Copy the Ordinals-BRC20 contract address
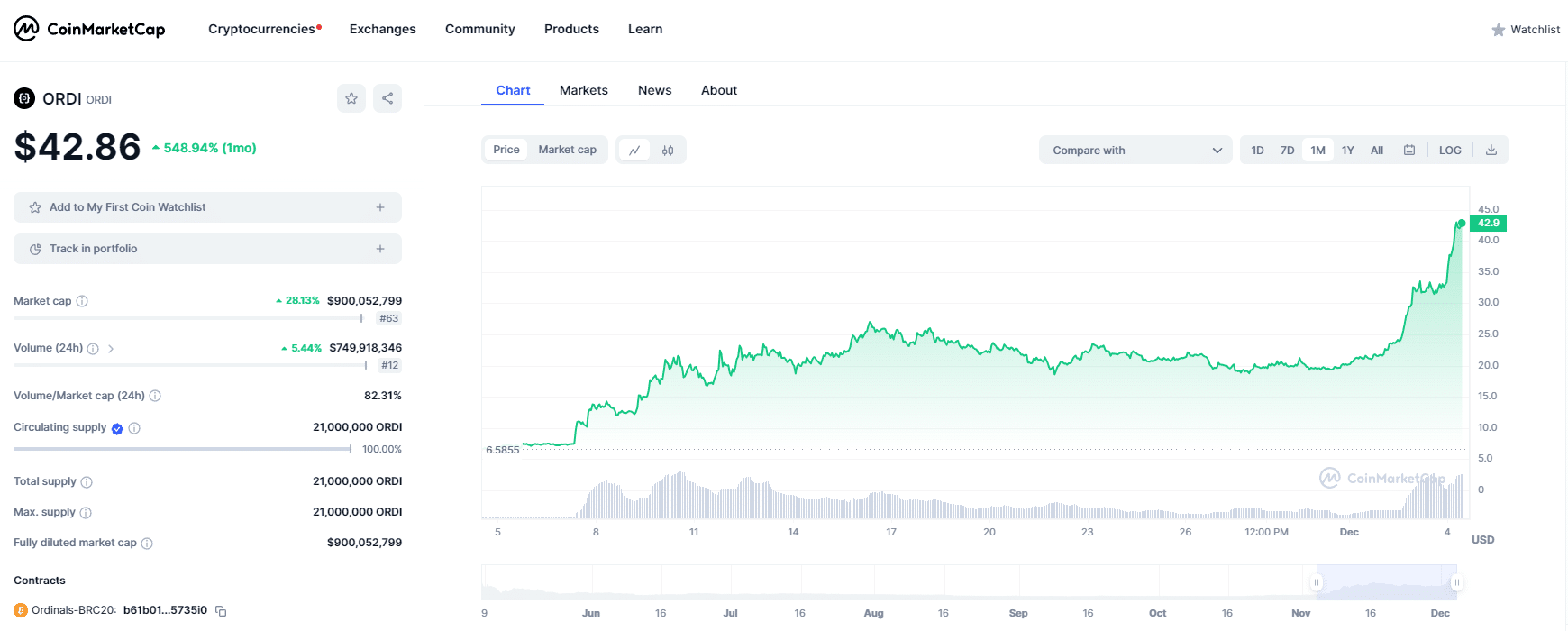This screenshot has height=631, width=1568. coord(221,611)
